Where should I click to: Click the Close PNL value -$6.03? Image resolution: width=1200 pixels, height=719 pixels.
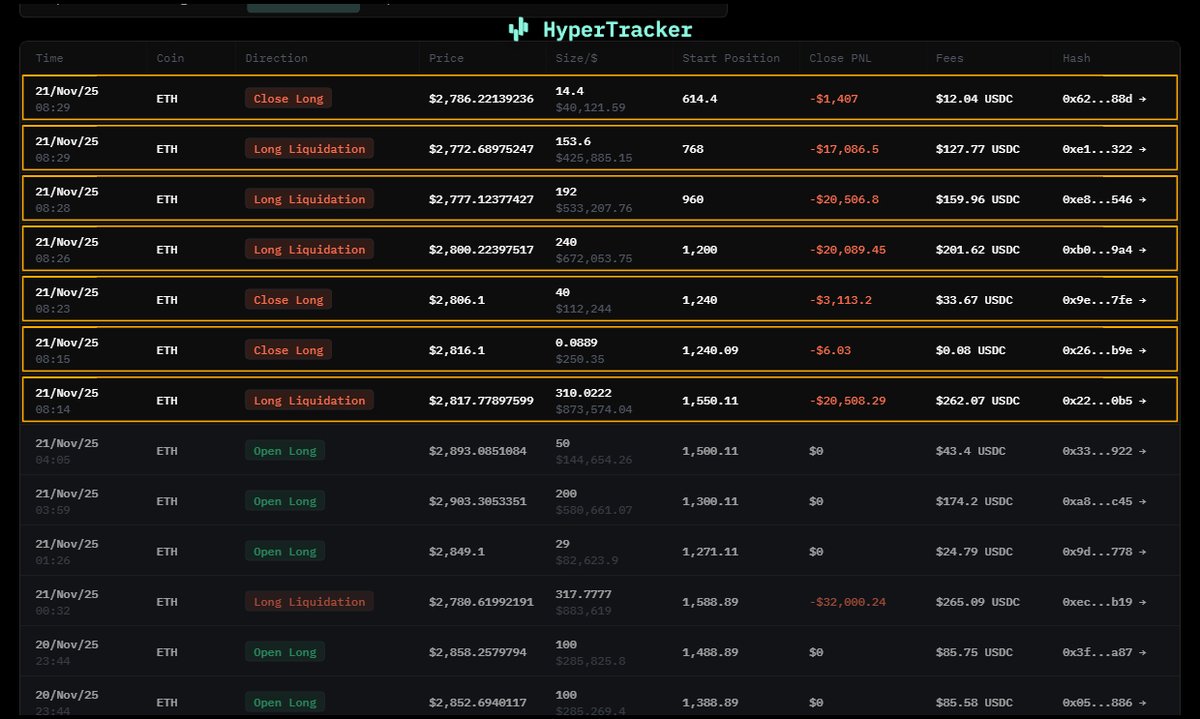pyautogui.click(x=830, y=350)
